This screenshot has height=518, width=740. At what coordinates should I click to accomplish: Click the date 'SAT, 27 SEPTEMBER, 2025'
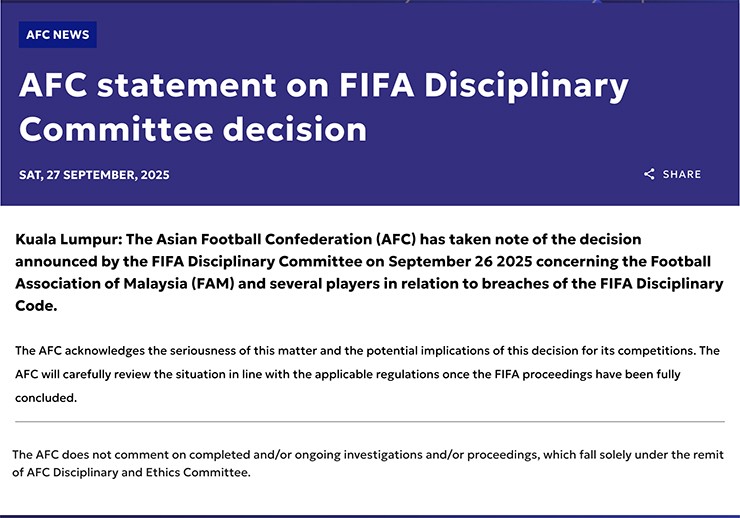[x=94, y=175]
